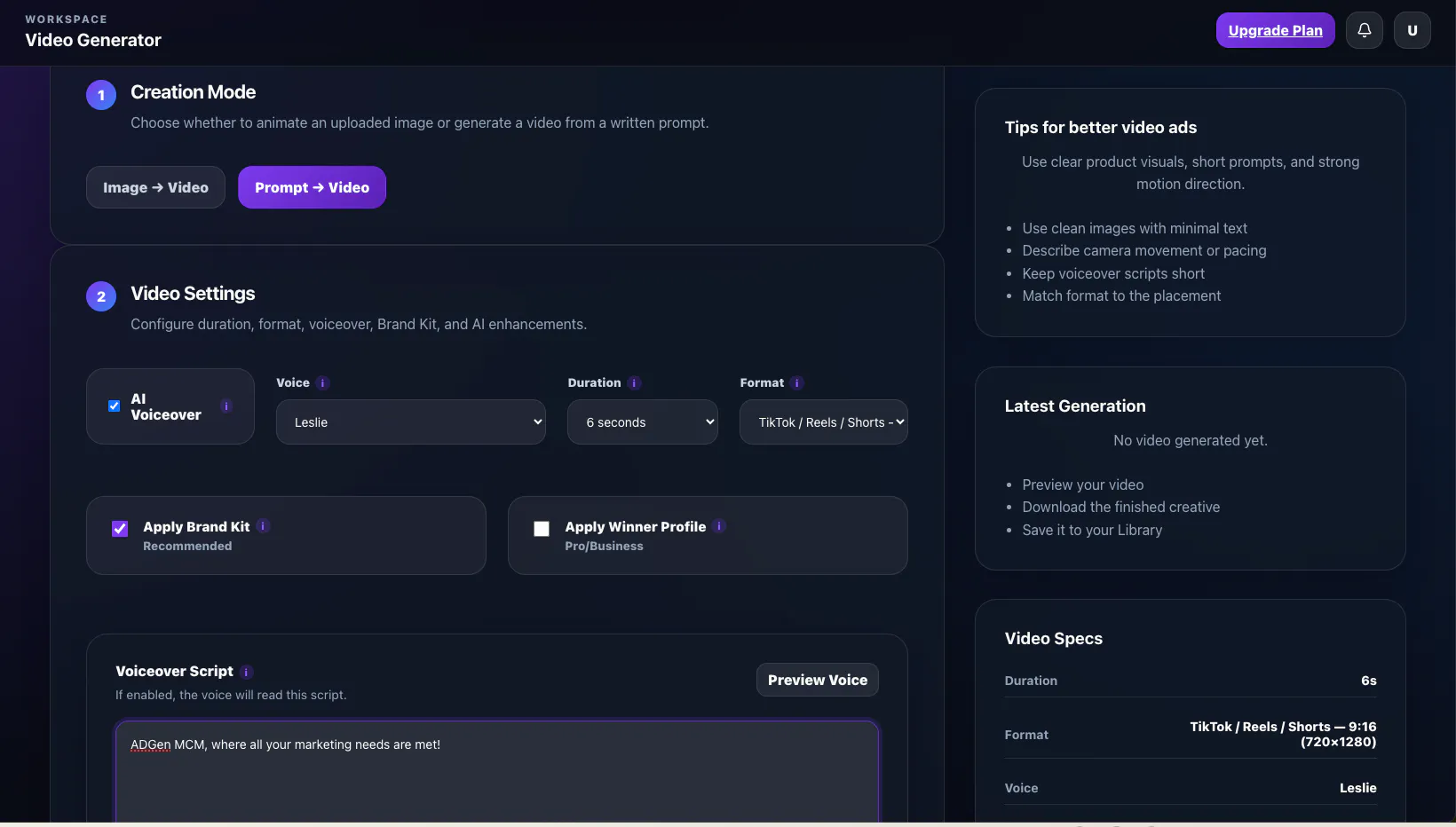The width and height of the screenshot is (1456, 827).
Task: Click the info icon beside Format label
Action: (x=797, y=383)
